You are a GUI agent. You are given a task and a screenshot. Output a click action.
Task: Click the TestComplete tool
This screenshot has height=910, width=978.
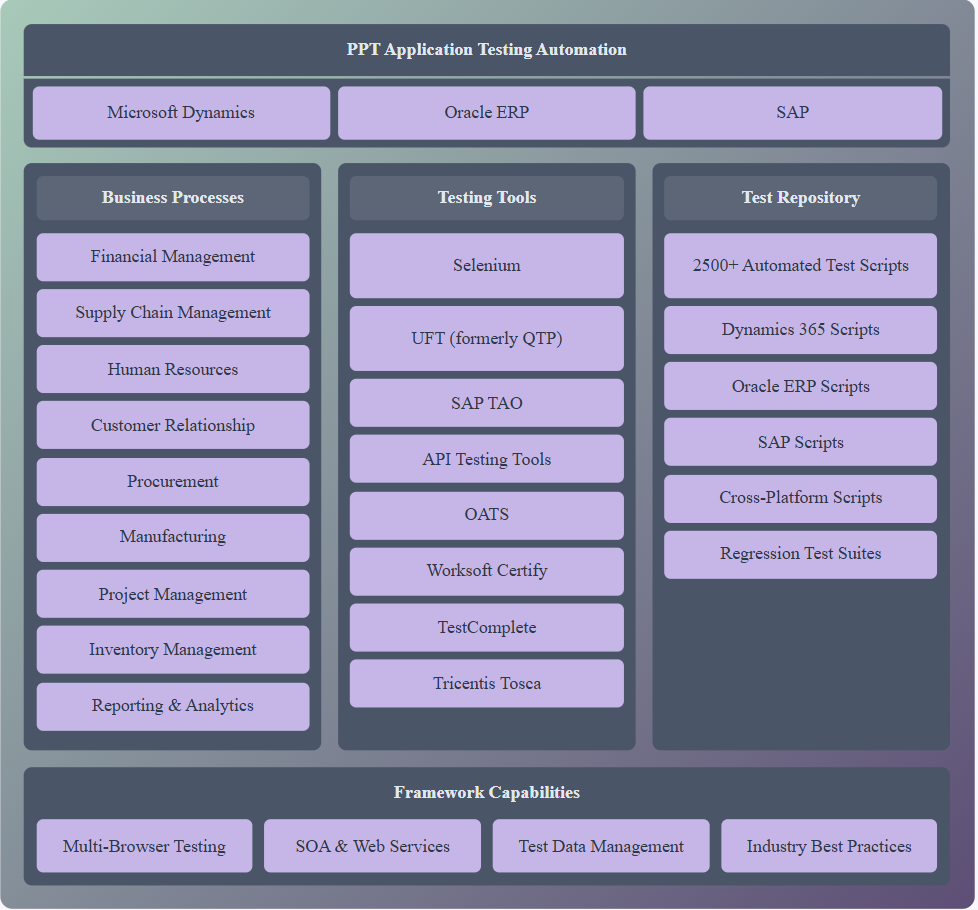click(487, 627)
